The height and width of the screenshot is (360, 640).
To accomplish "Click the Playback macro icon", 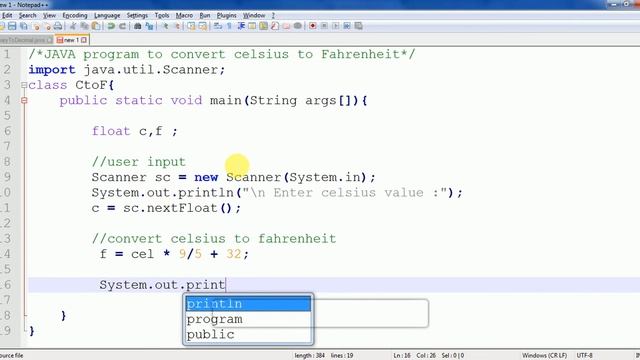I will (336, 26).
